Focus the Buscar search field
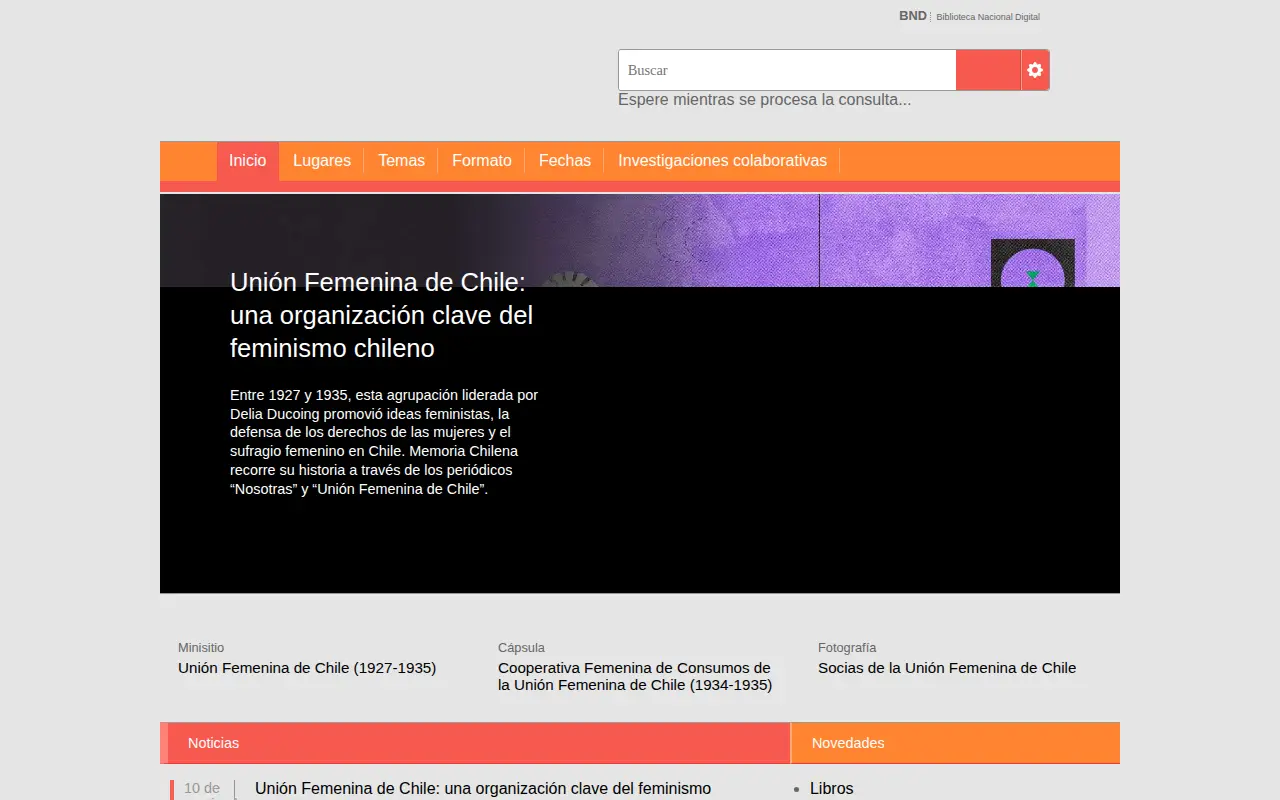The image size is (1280, 800). (x=787, y=70)
